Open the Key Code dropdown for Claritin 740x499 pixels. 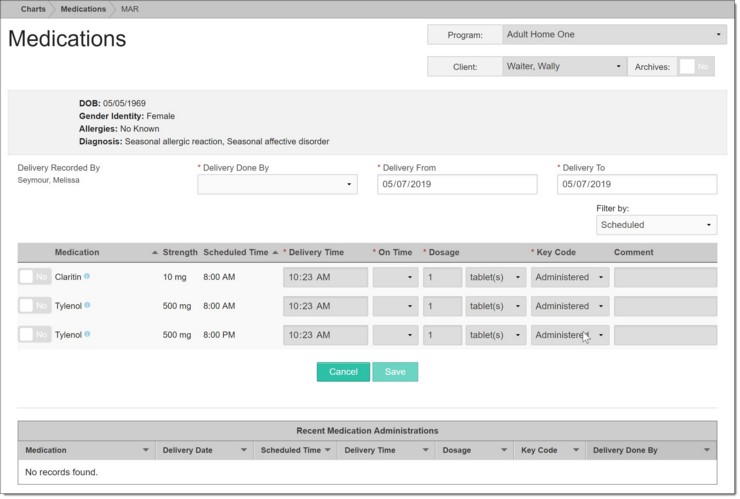[x=570, y=277]
